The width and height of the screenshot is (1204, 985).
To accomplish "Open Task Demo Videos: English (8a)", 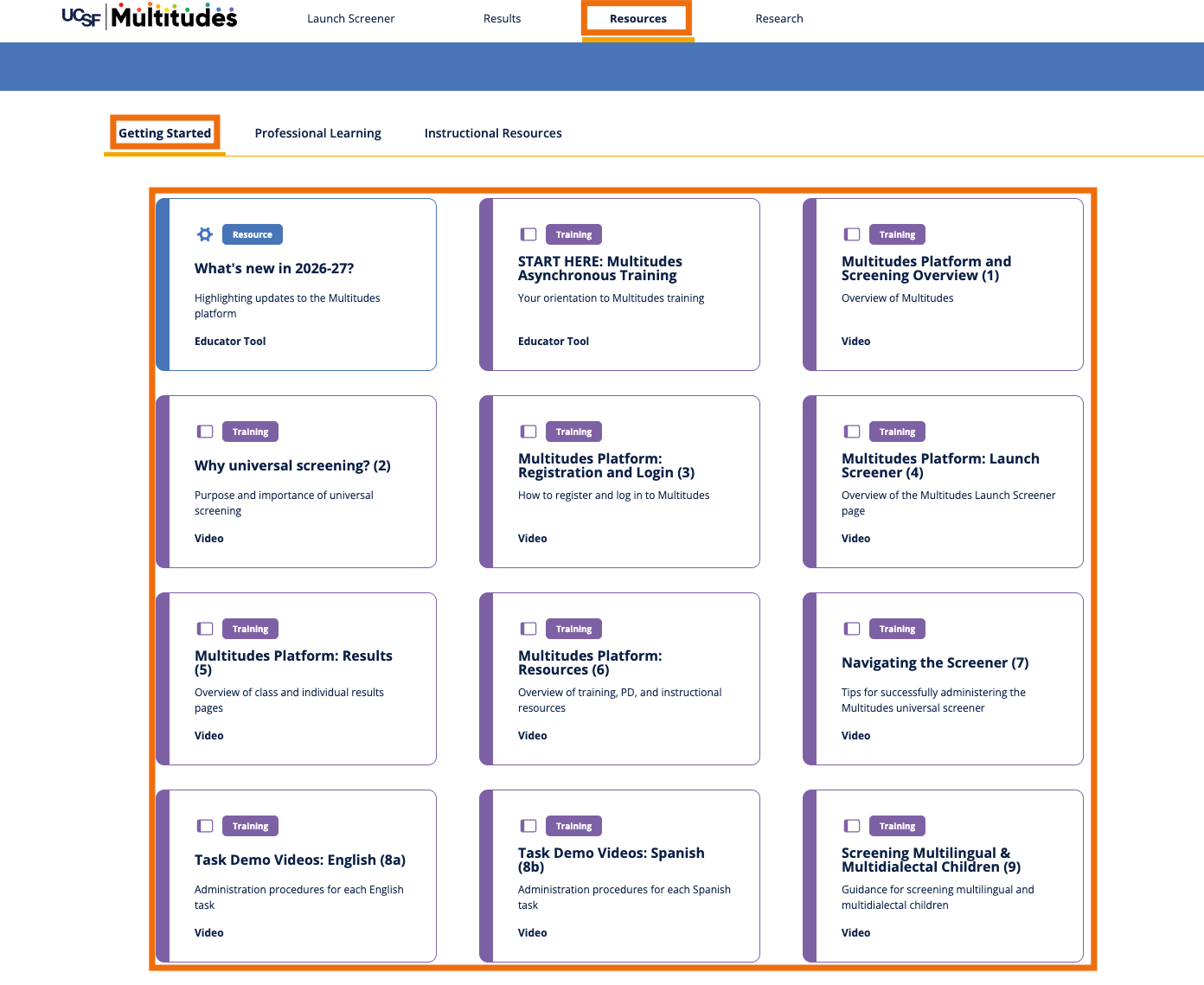I will point(300,860).
